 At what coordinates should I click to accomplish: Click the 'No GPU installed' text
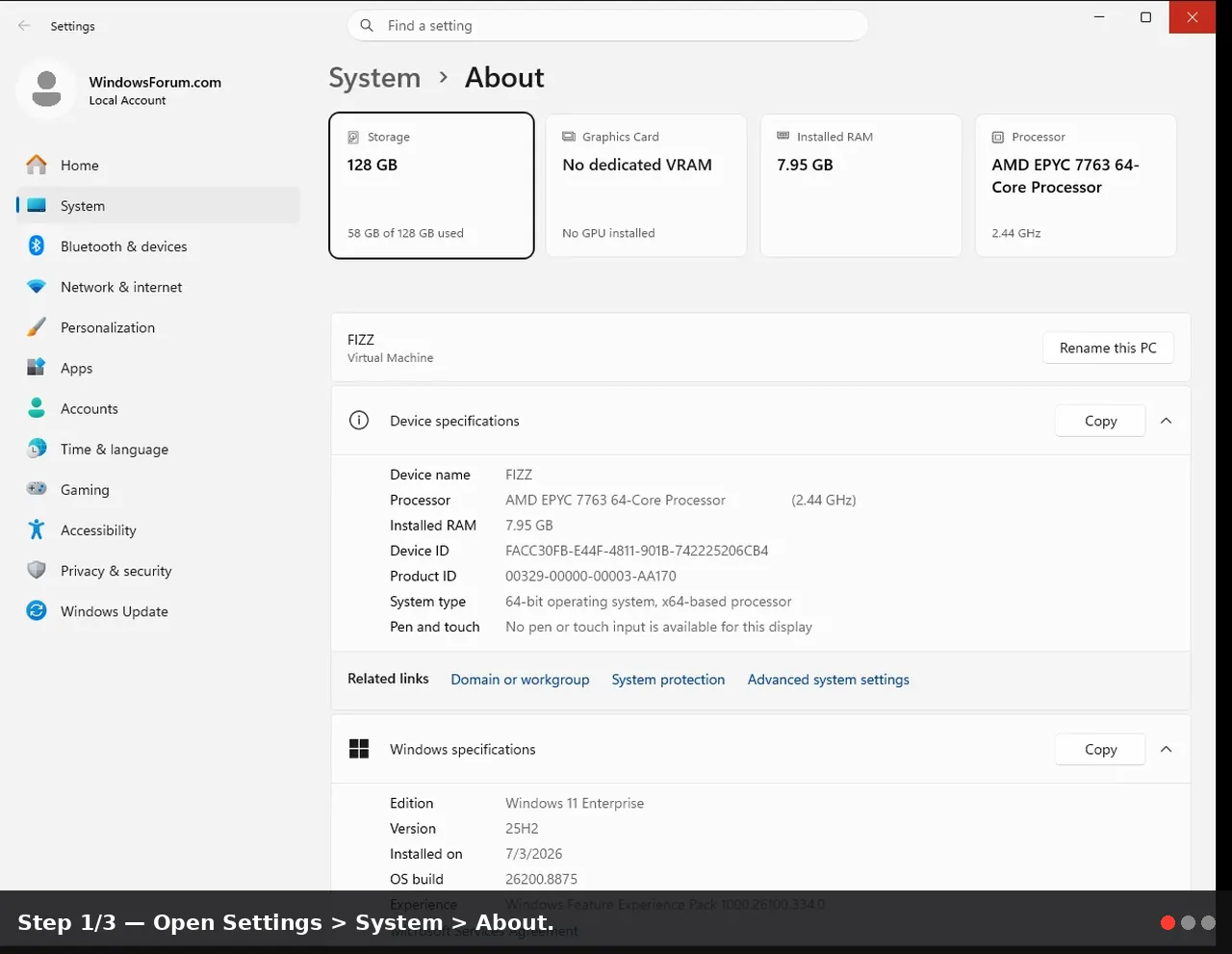pos(608,233)
